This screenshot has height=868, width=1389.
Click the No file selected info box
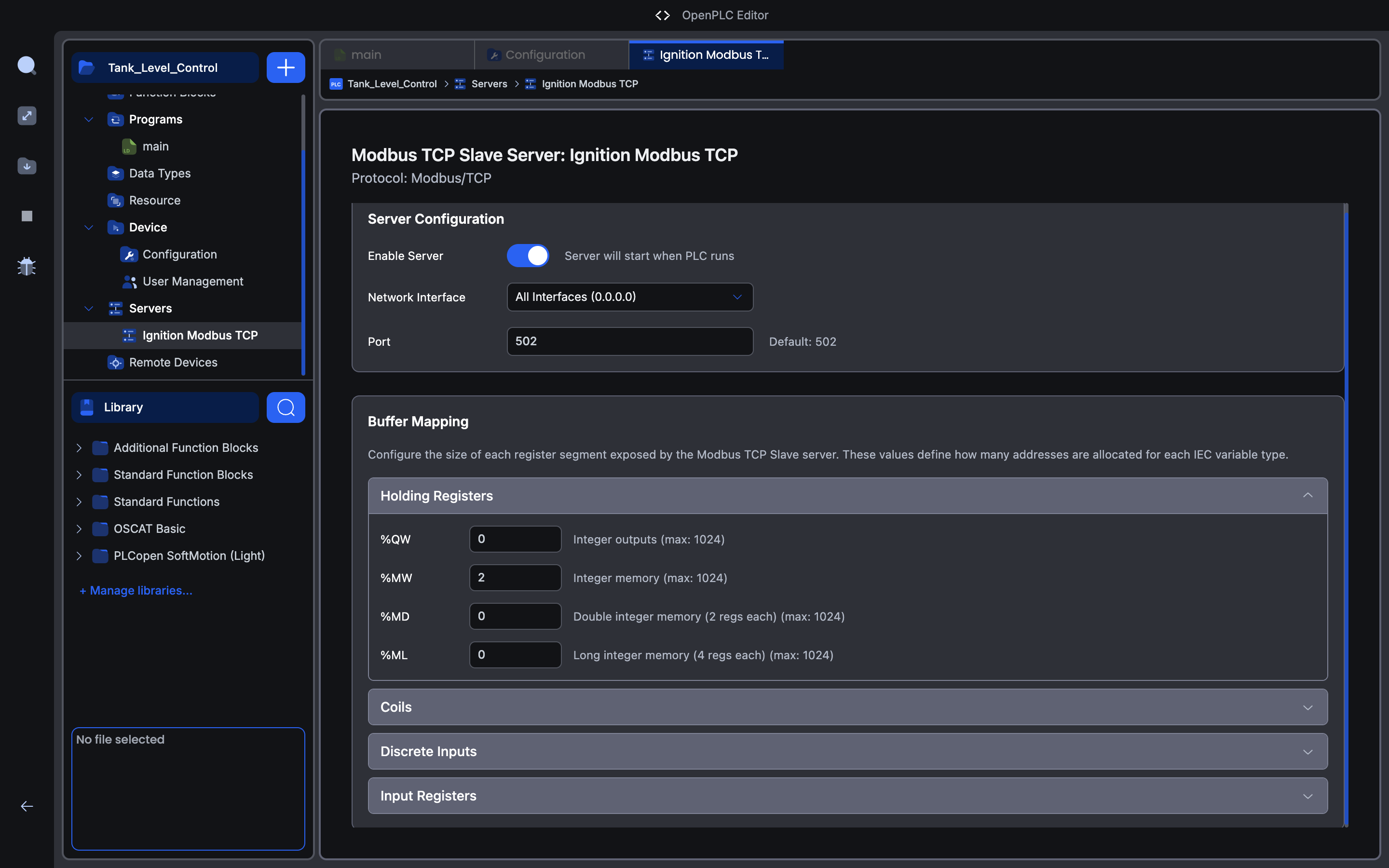(188, 789)
